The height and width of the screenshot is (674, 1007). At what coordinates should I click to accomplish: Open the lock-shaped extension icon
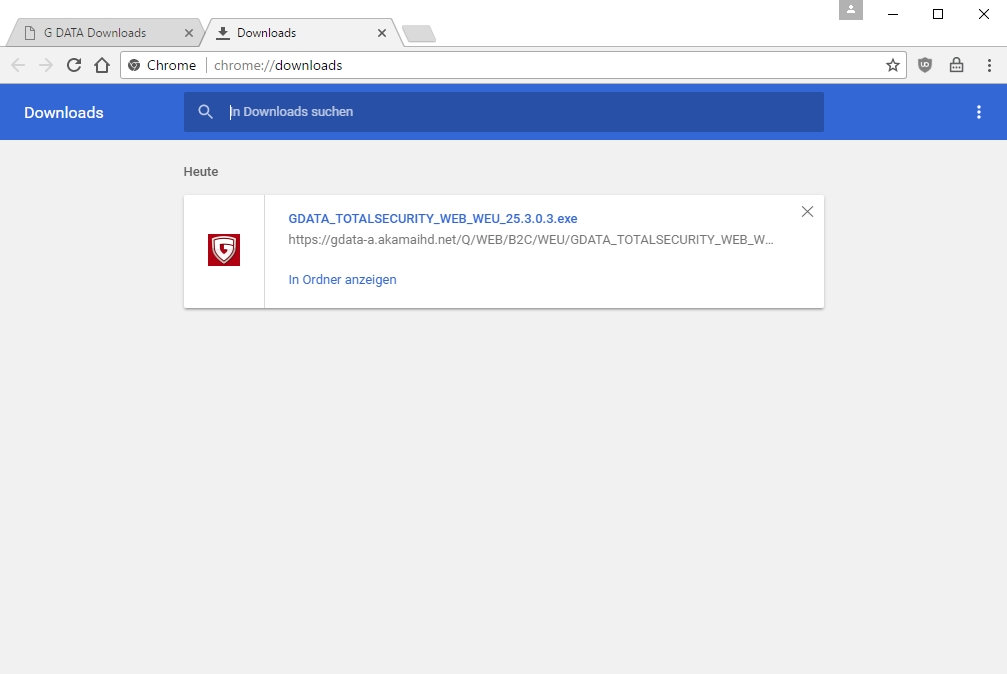[956, 65]
